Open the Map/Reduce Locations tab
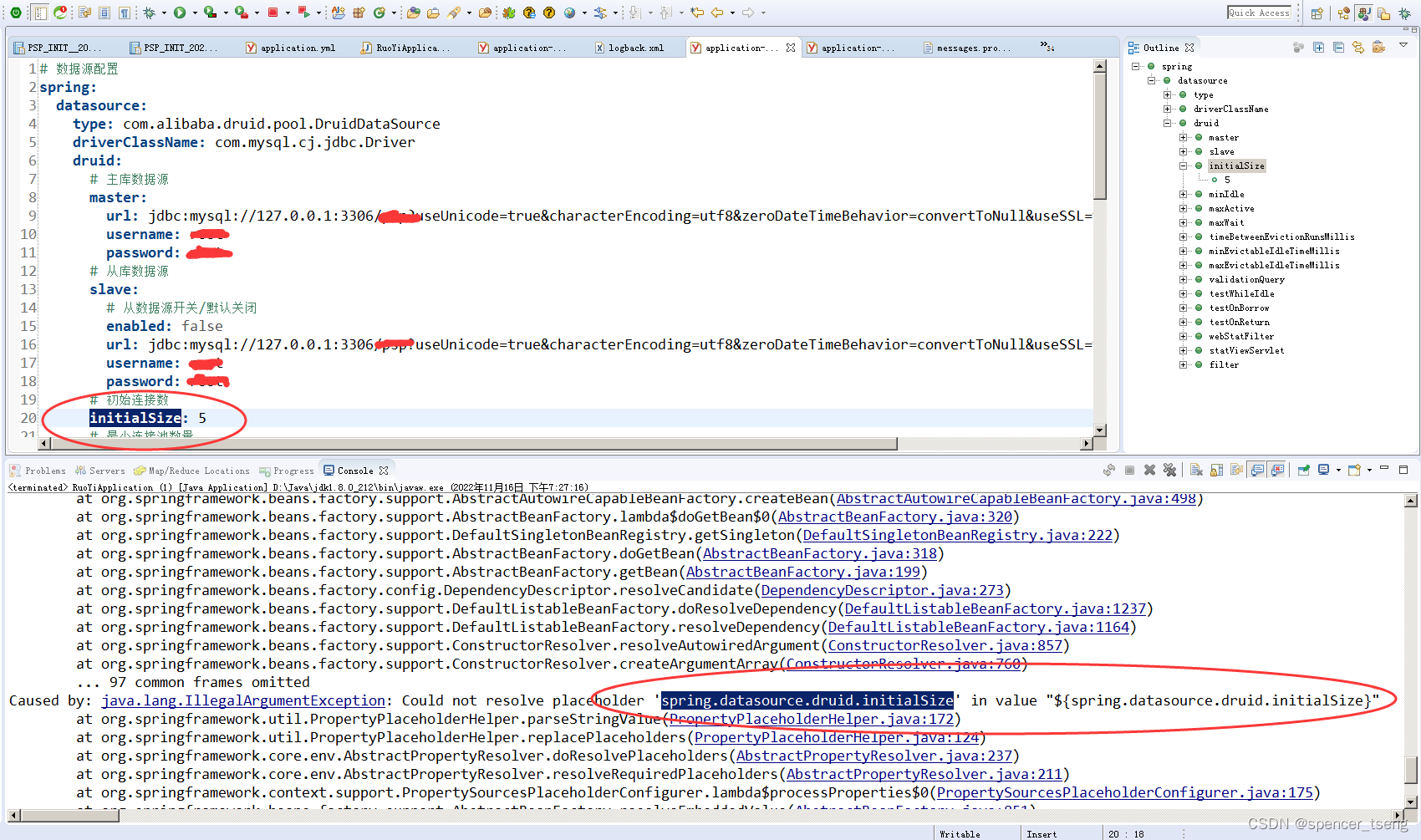 tap(192, 471)
